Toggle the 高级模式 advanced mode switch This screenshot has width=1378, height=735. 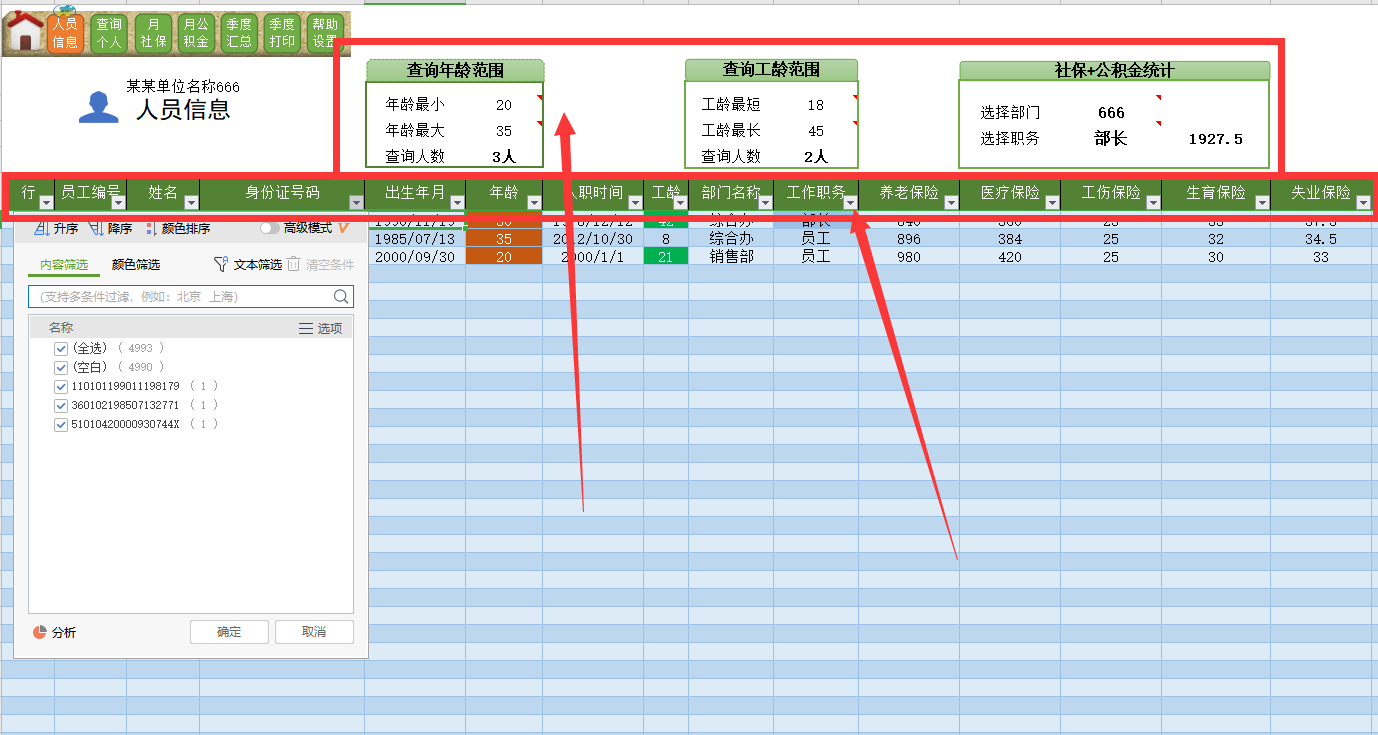click(x=269, y=228)
